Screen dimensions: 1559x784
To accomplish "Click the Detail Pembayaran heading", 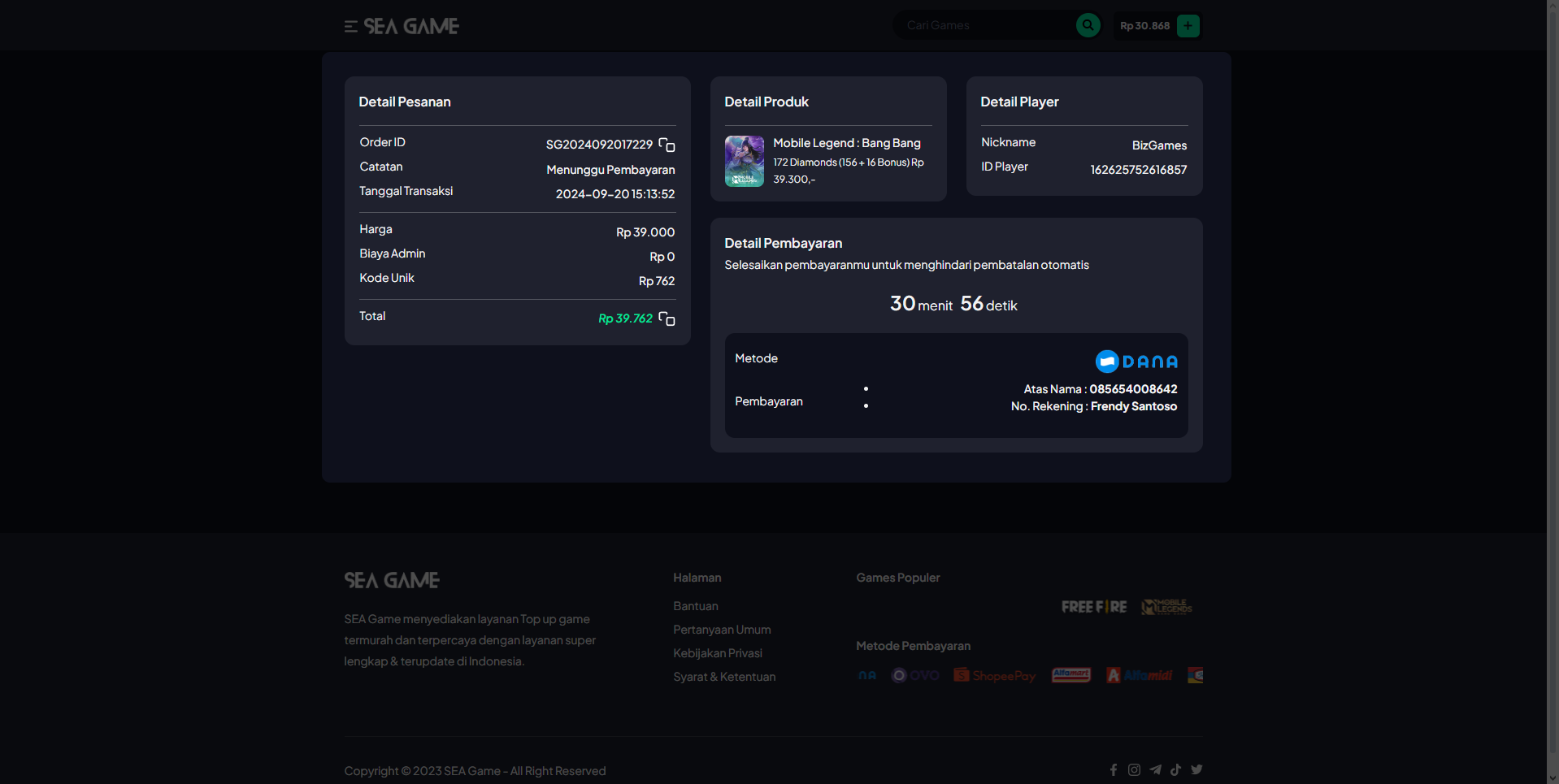I will (x=783, y=243).
